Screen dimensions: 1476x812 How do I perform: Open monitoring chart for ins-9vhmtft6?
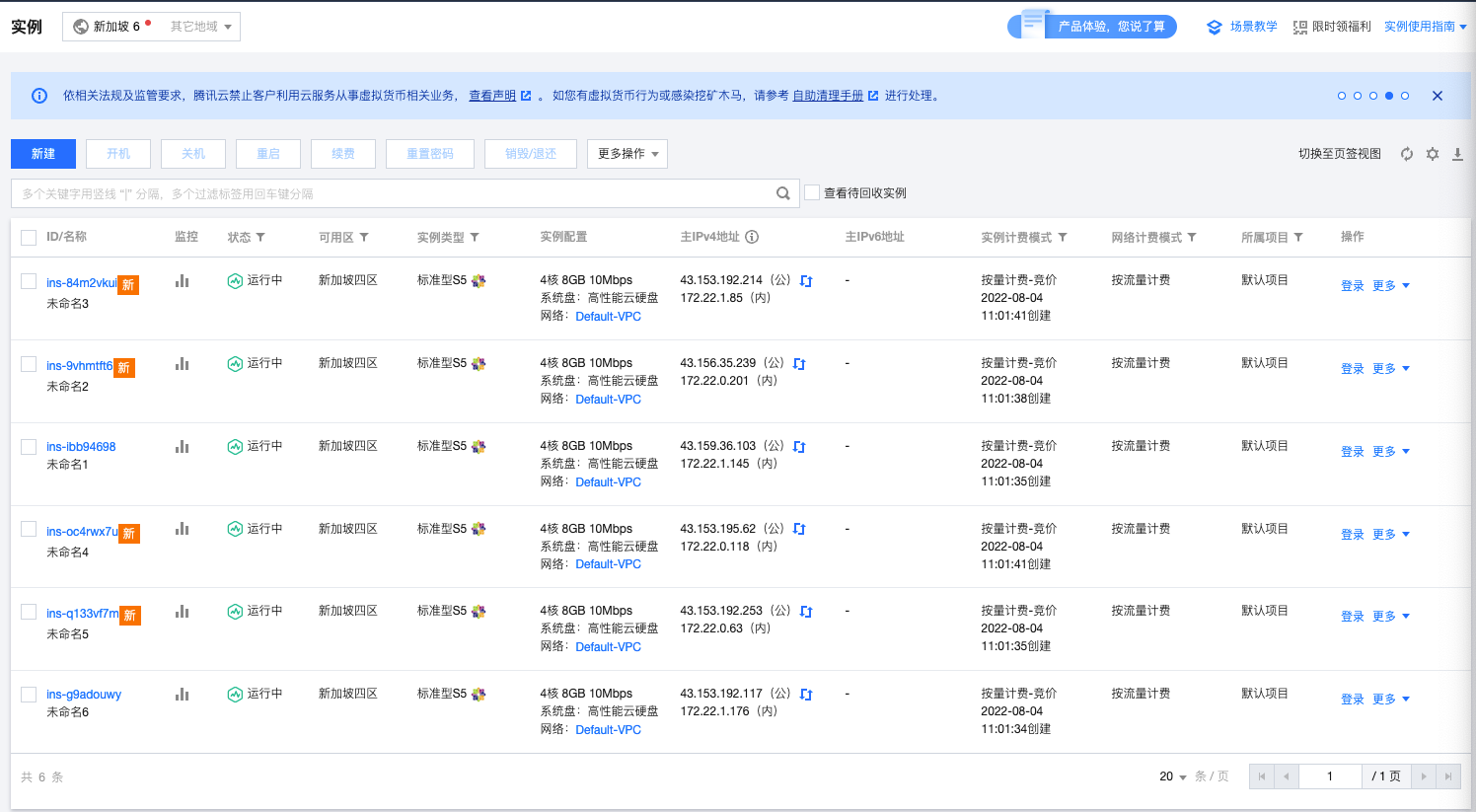tap(182, 364)
